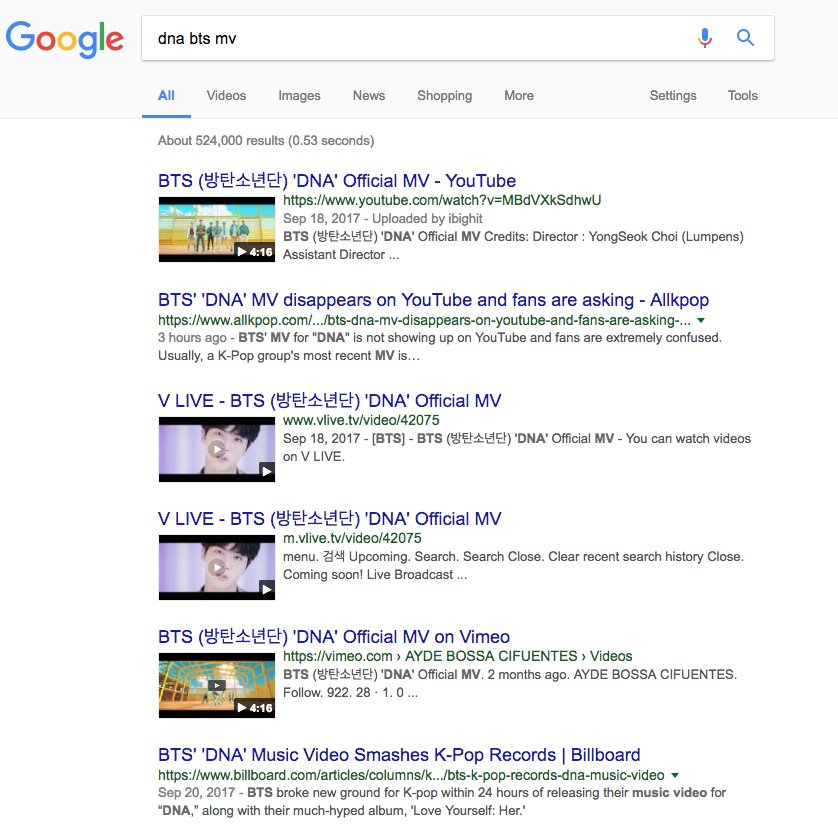Click the www.vlive.tv result thumbnail
Screen dimensions: 838x830
tap(217, 449)
